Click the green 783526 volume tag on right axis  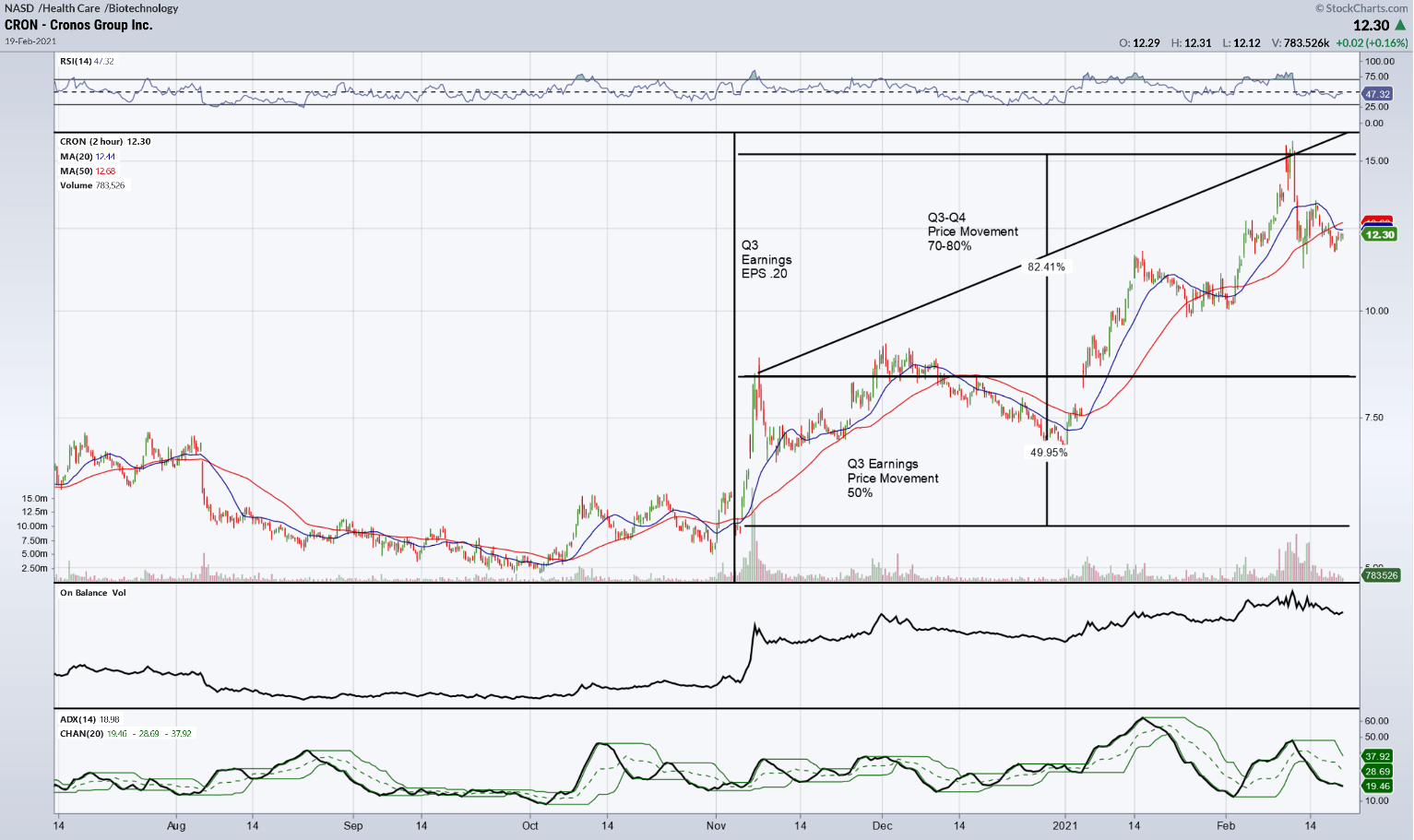pyautogui.click(x=1381, y=575)
